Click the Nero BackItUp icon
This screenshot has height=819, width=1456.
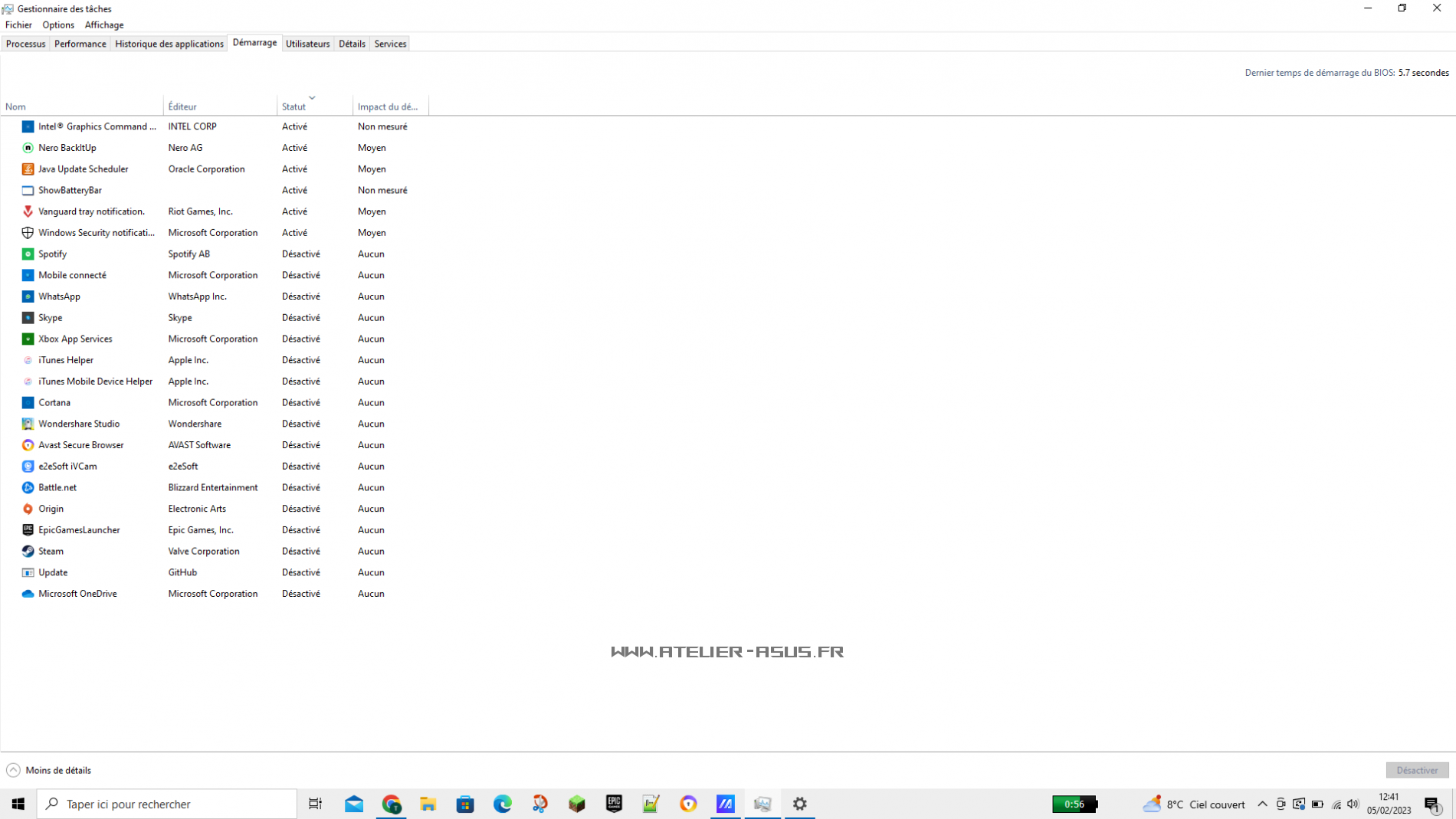click(28, 148)
